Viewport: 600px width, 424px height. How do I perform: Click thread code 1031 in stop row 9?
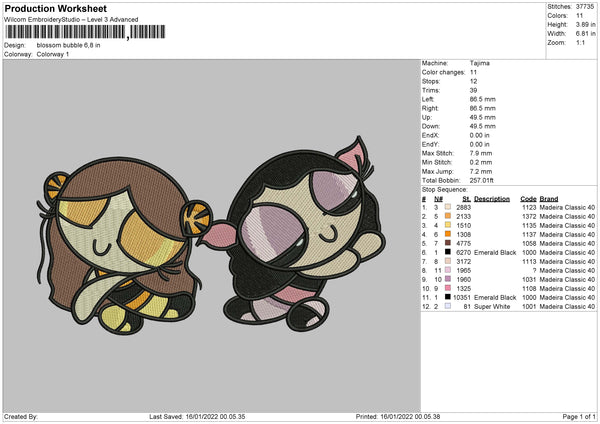(x=529, y=279)
